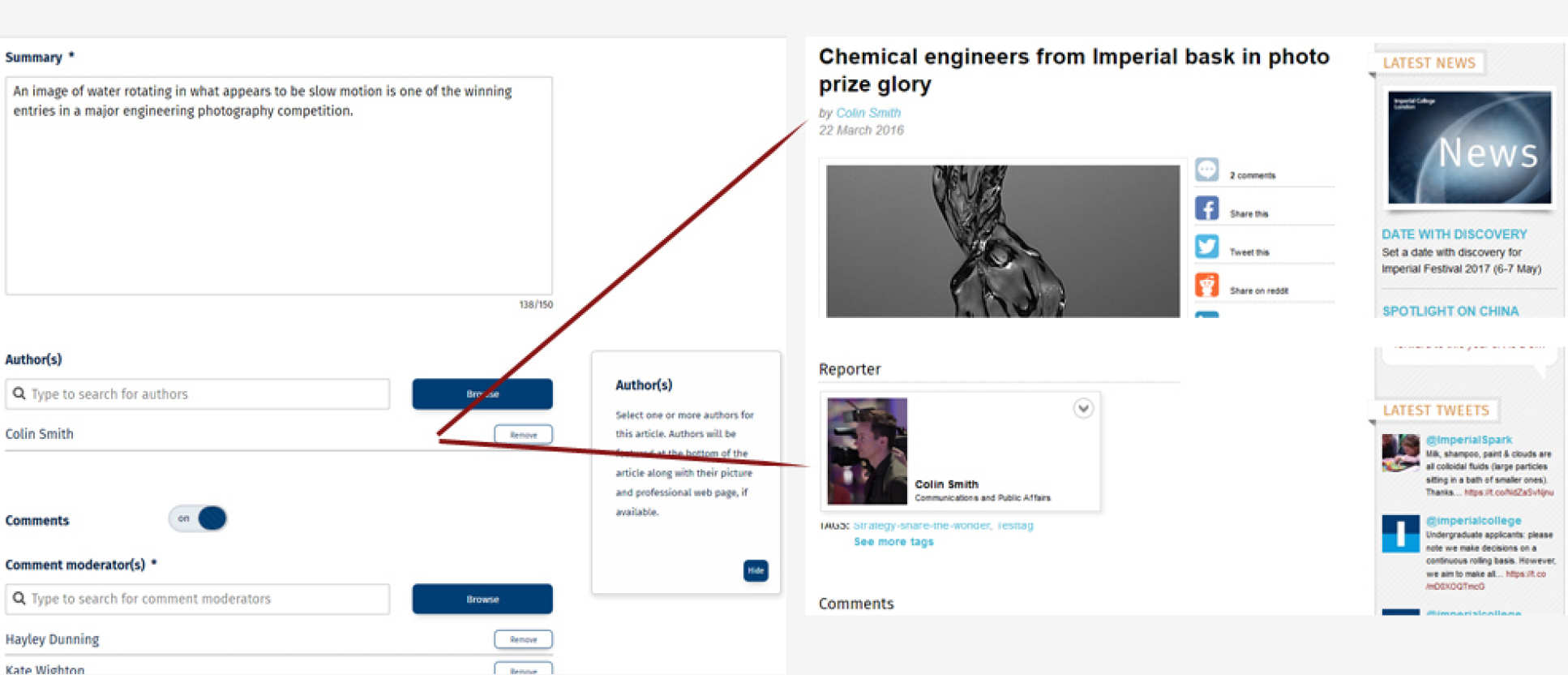Click the ImperialSpark tweet avatar
The image size is (1568, 675).
coord(1400,453)
